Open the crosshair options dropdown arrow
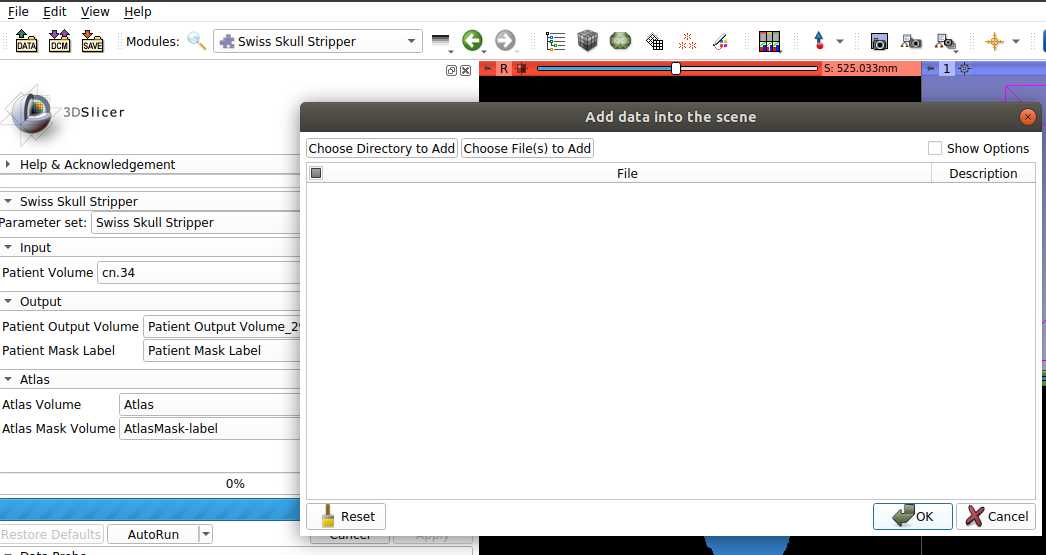Screen dimensions: 1046x555 click(1016, 41)
